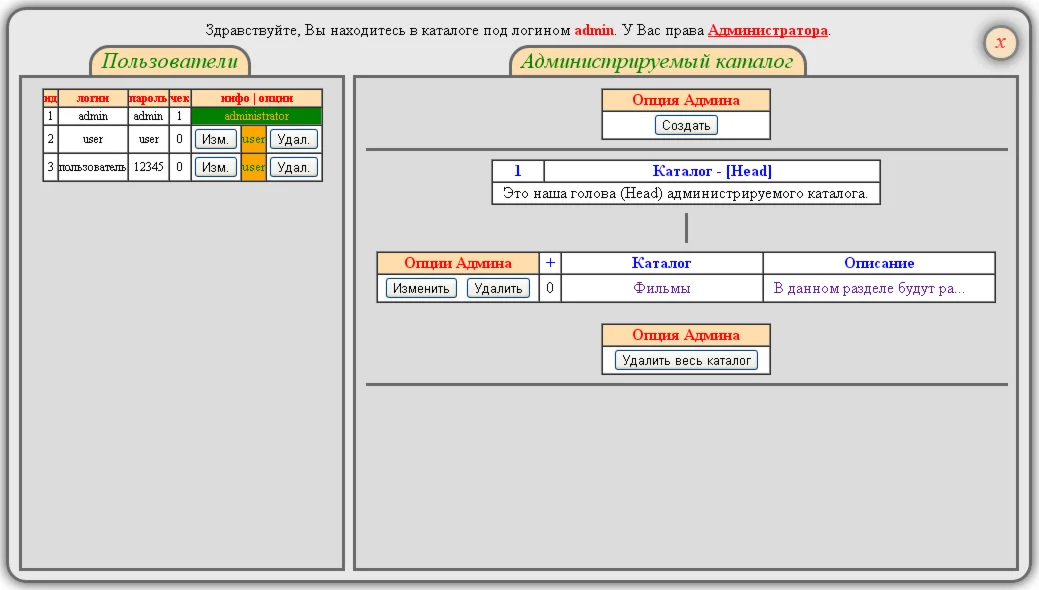Click the Создать button
The width and height of the screenshot is (1039, 590).
[x=686, y=125]
